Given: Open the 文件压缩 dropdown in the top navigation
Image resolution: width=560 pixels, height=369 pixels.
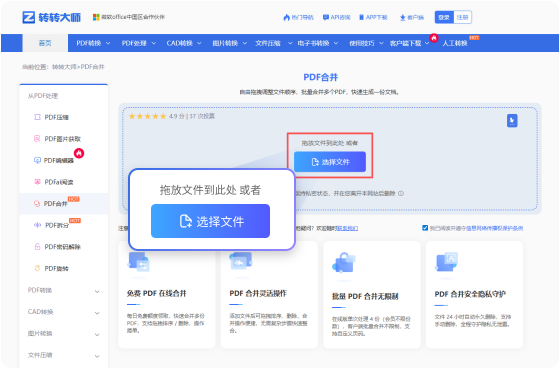Looking at the screenshot, I should pyautogui.click(x=274, y=43).
